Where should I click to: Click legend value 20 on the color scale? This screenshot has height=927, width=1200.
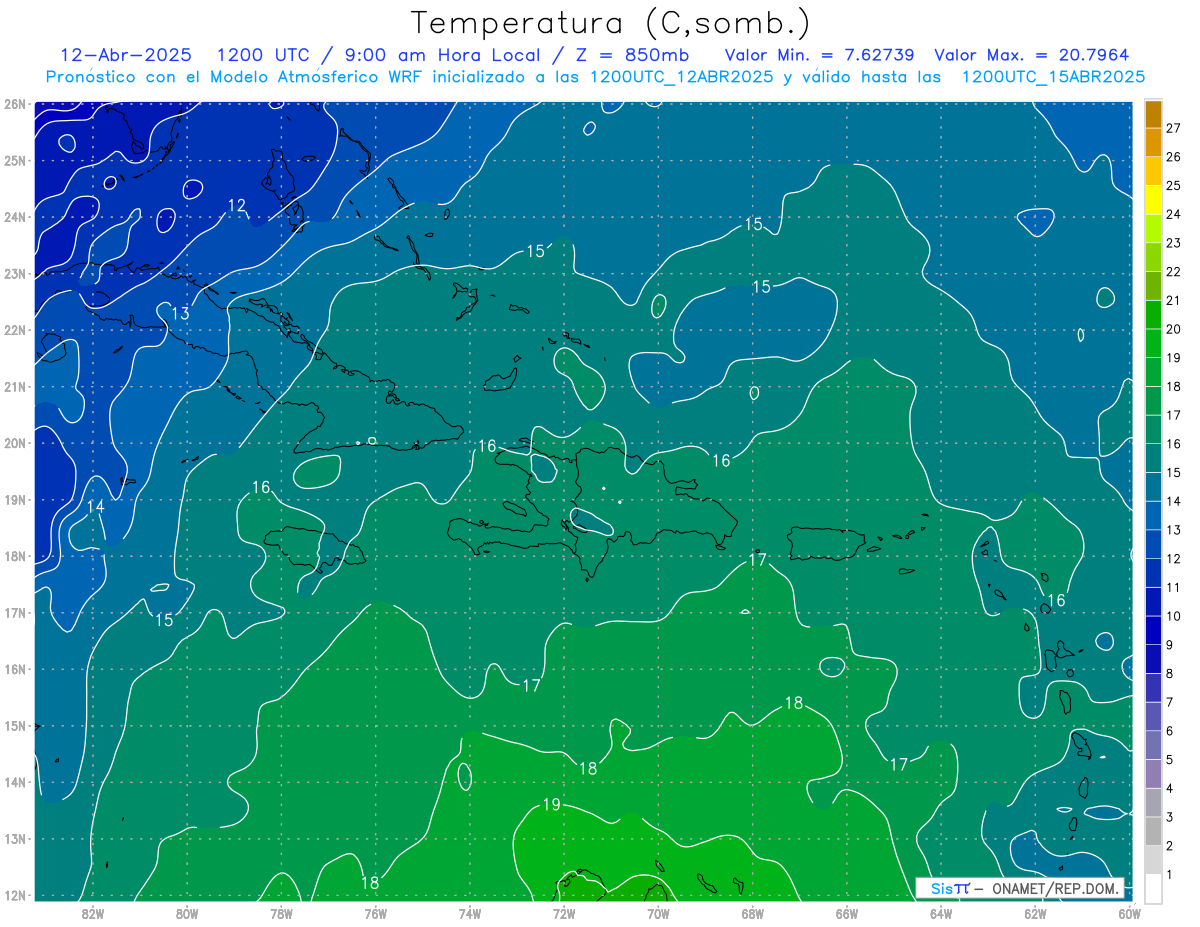click(x=1173, y=329)
